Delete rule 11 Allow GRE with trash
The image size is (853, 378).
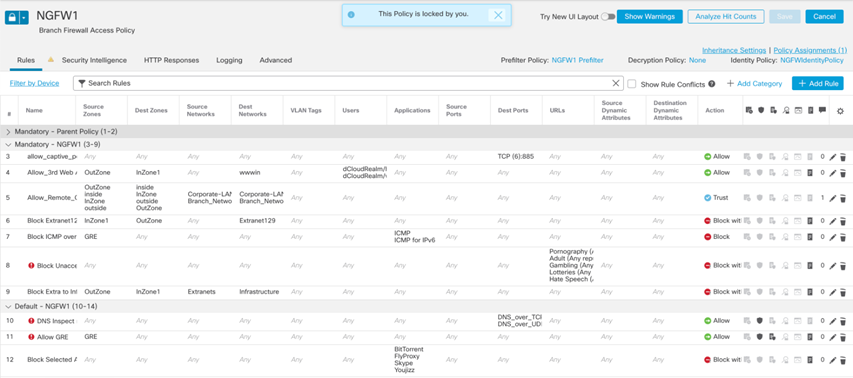click(843, 337)
